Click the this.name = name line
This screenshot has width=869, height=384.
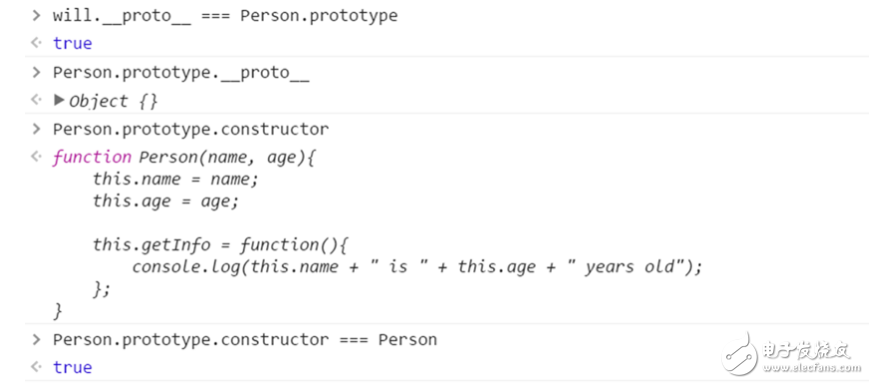coord(176,180)
